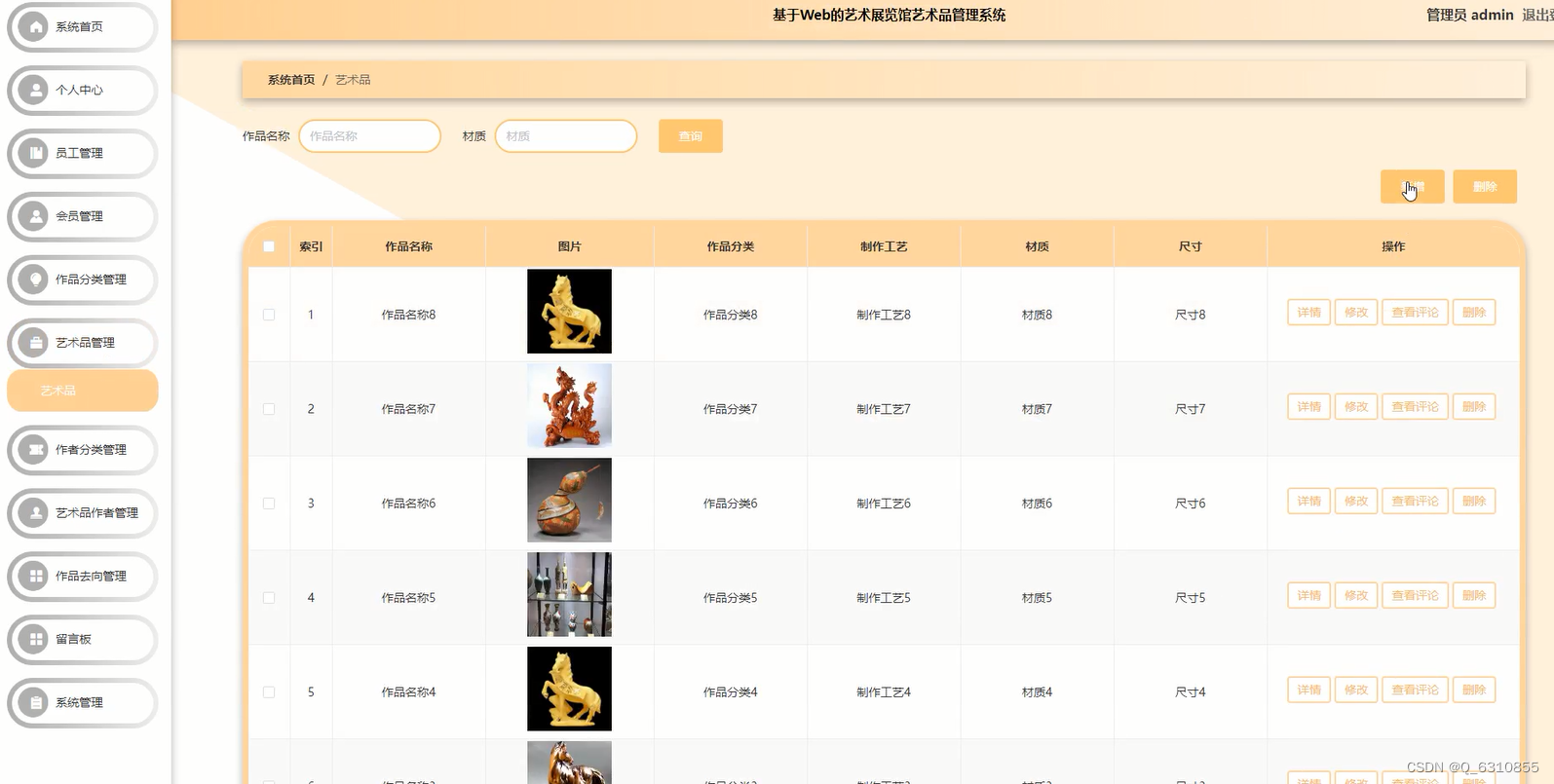Click 查看评论 for 作品名称8

tap(1415, 313)
